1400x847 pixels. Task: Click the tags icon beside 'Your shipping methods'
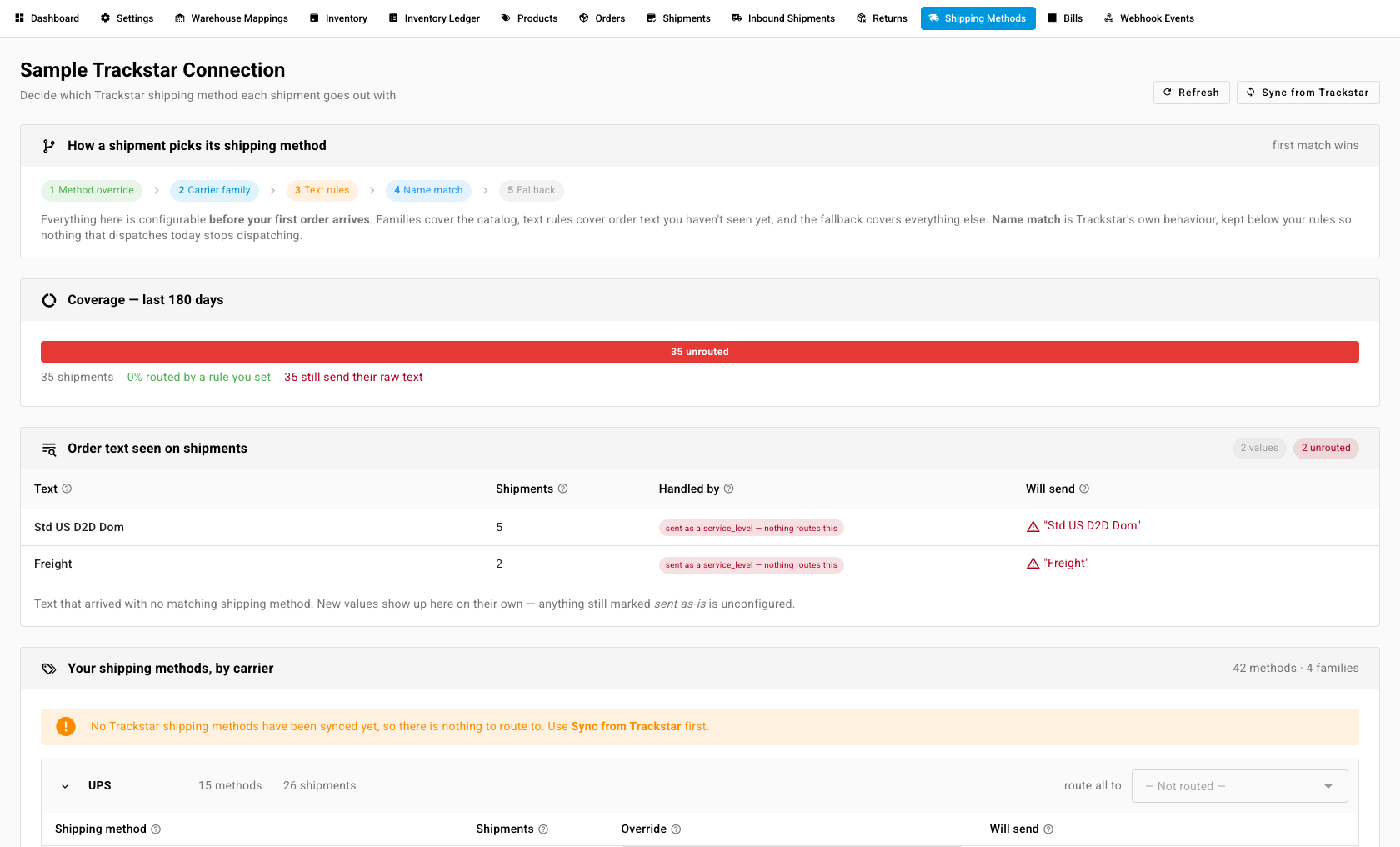[49, 669]
